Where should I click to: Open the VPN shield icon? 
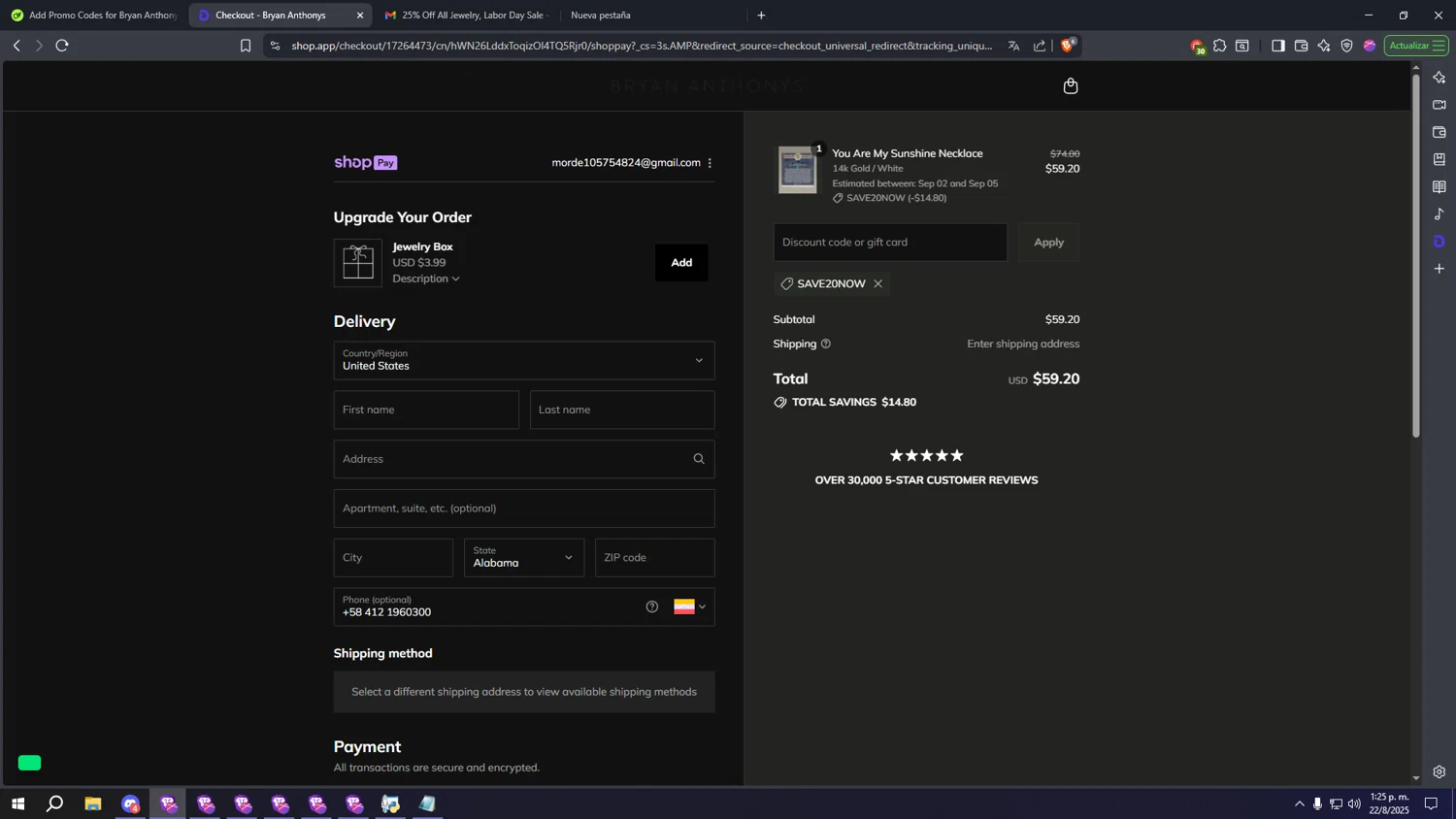click(1347, 46)
